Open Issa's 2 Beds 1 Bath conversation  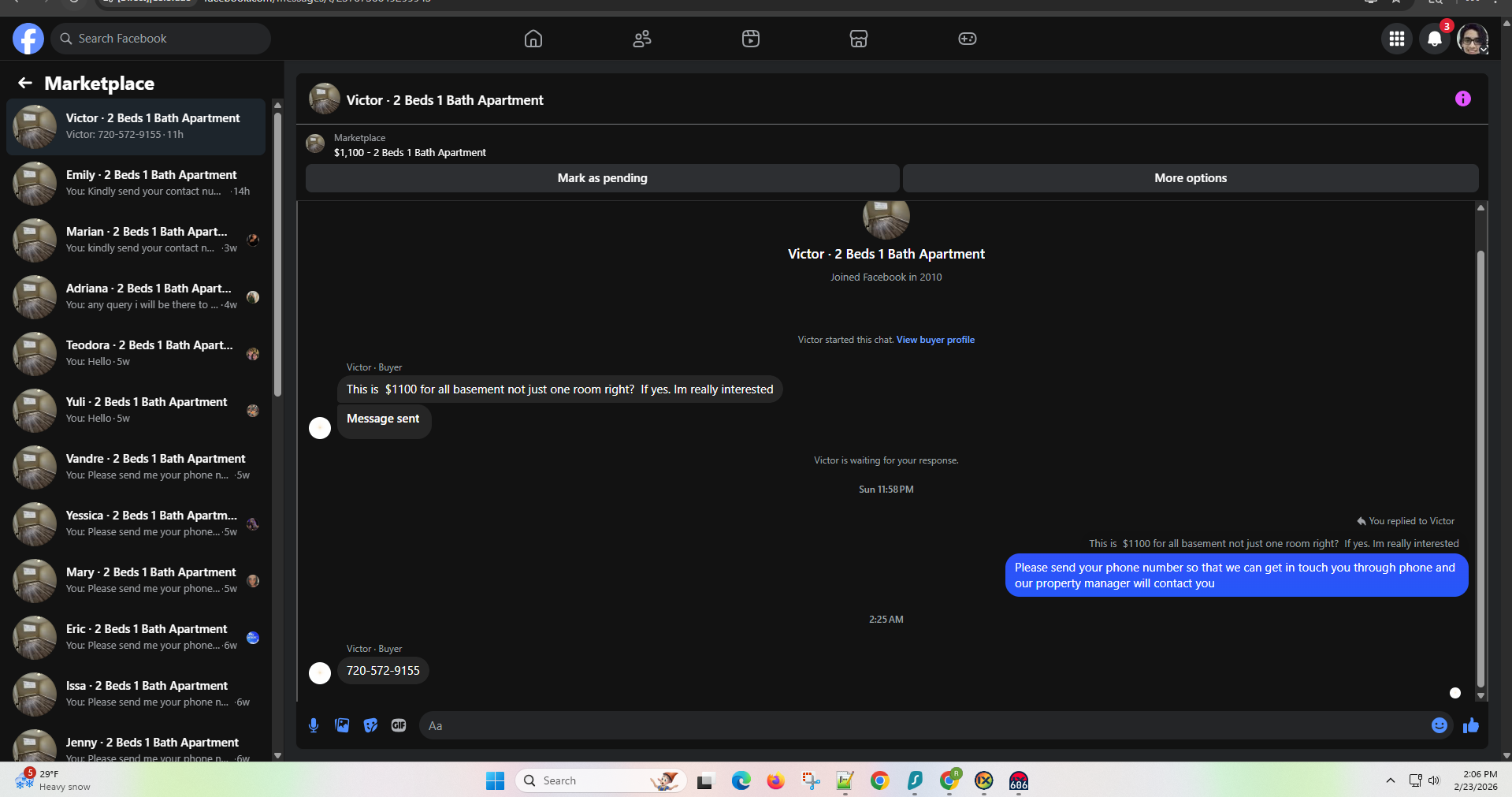click(x=136, y=694)
